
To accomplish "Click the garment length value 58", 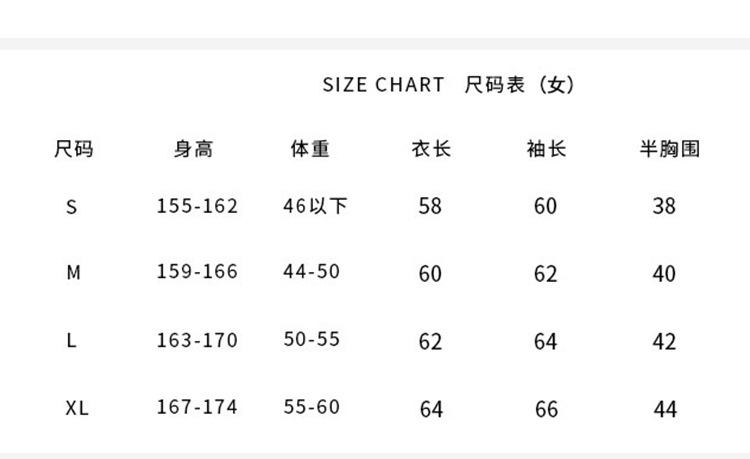I will [x=430, y=206].
